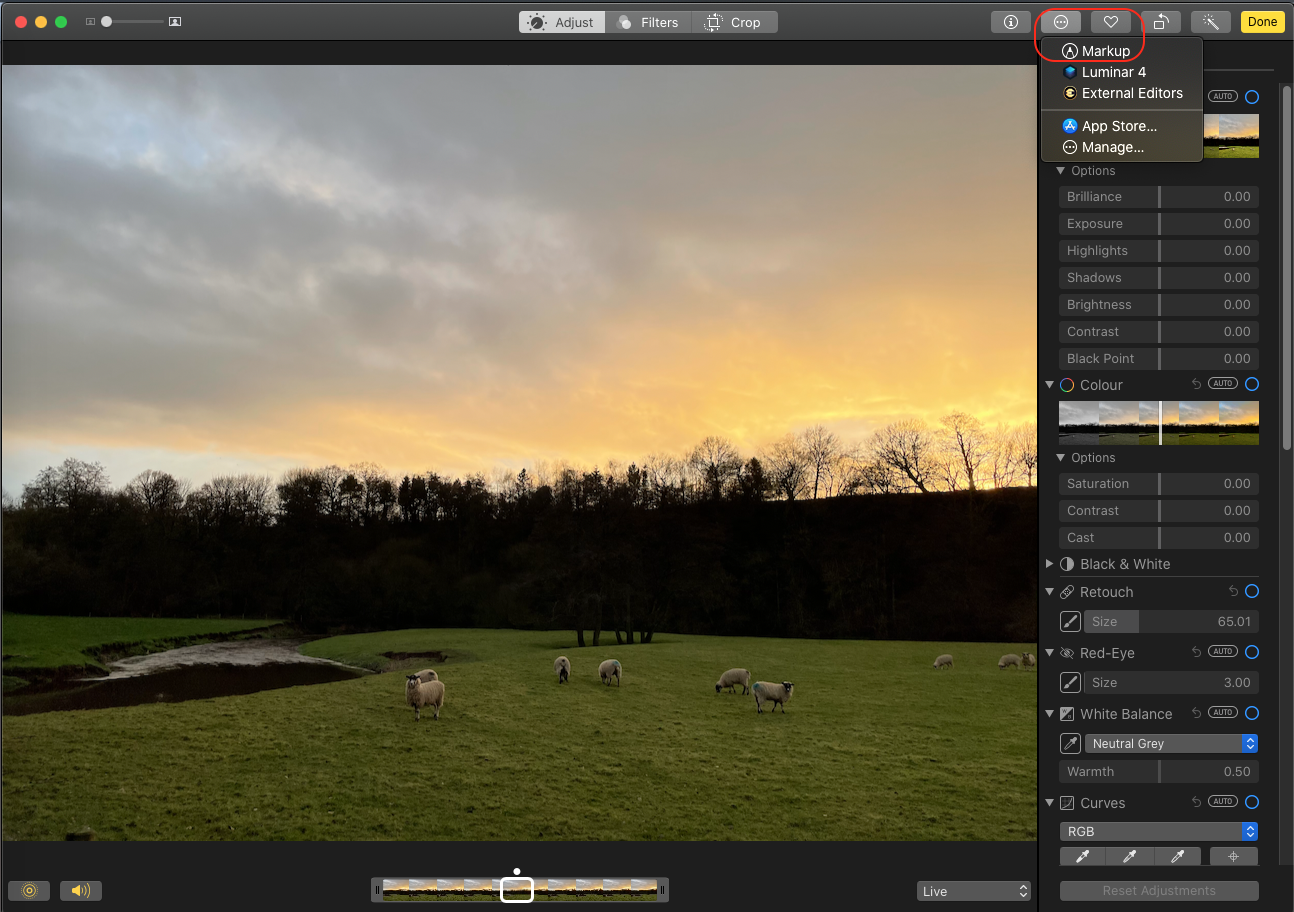Viewport: 1294px width, 912px height.
Task: Open the photo info panel
Action: [1010, 21]
